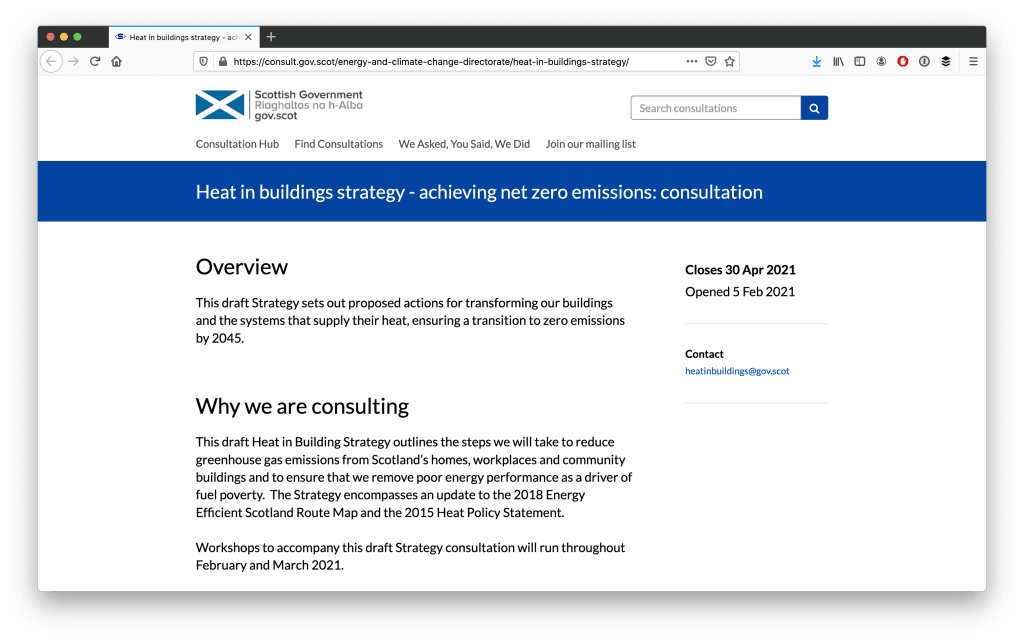Save page to Pocket icon
Screen dimensions: 1024x641
(711, 61)
